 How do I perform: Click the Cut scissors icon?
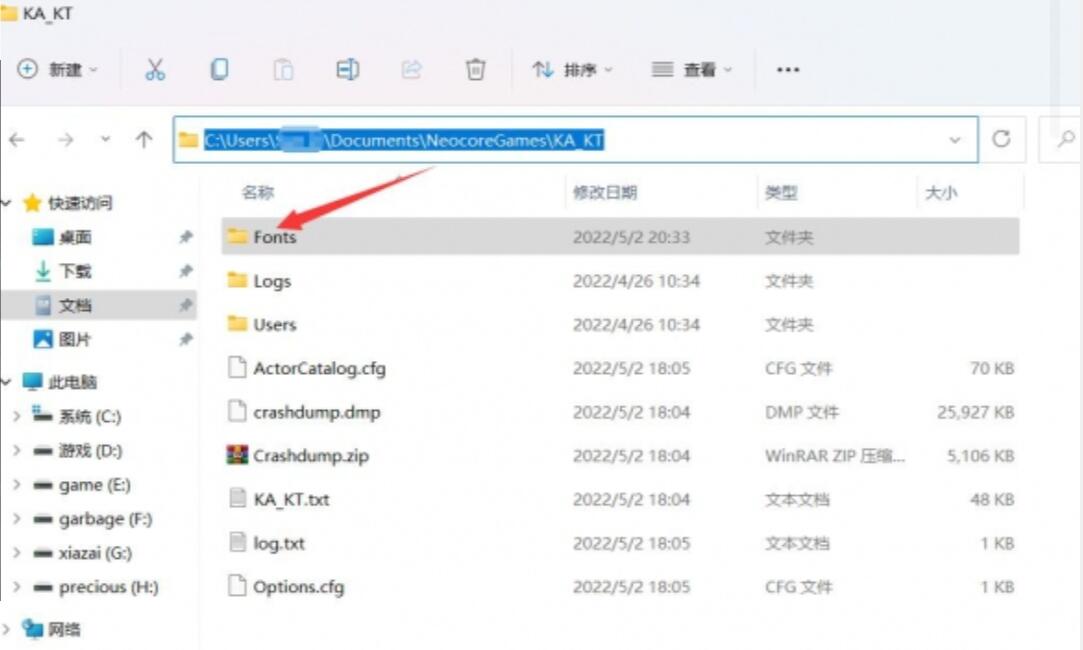[155, 69]
